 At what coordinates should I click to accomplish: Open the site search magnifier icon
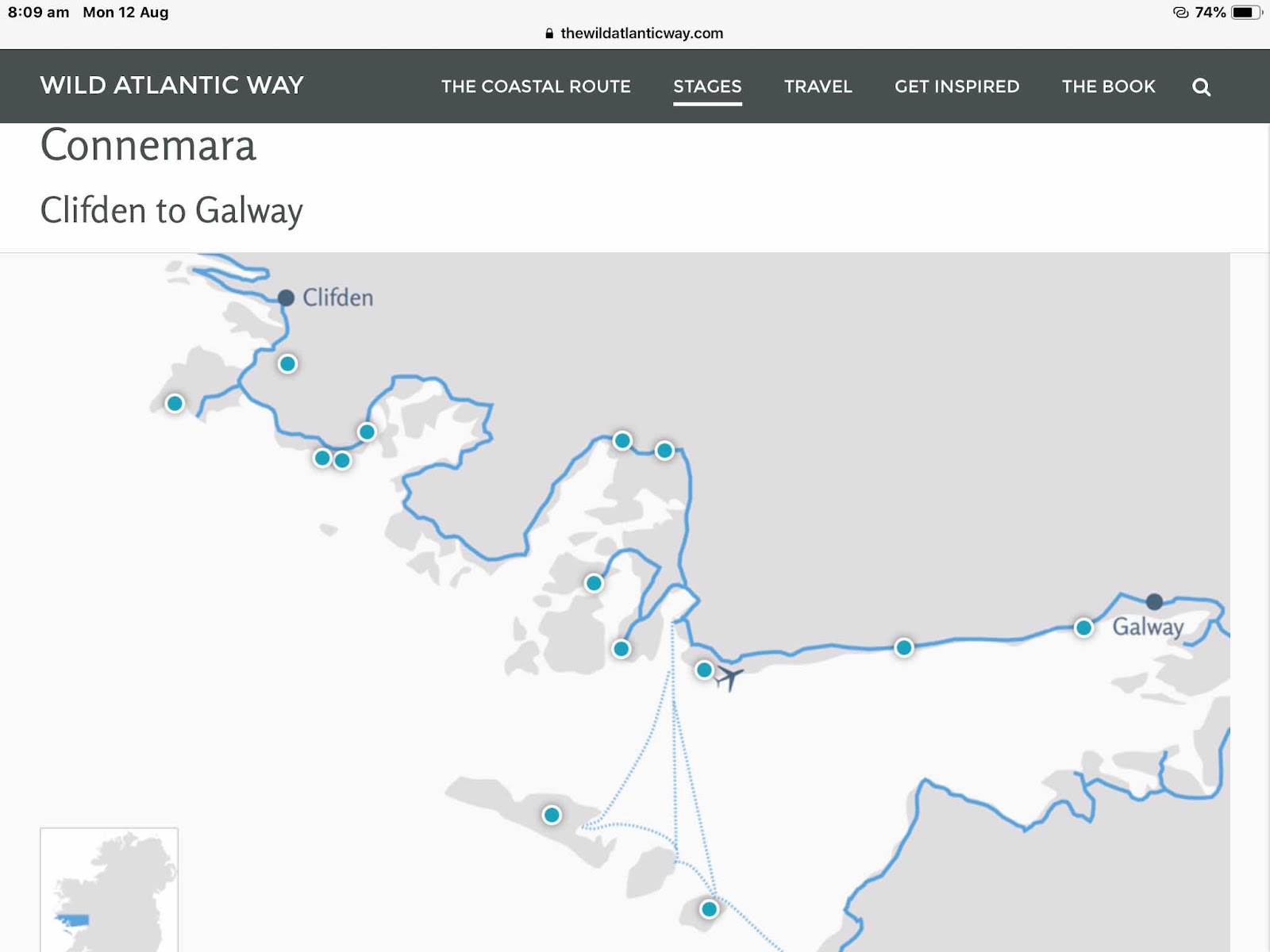[x=1201, y=87]
